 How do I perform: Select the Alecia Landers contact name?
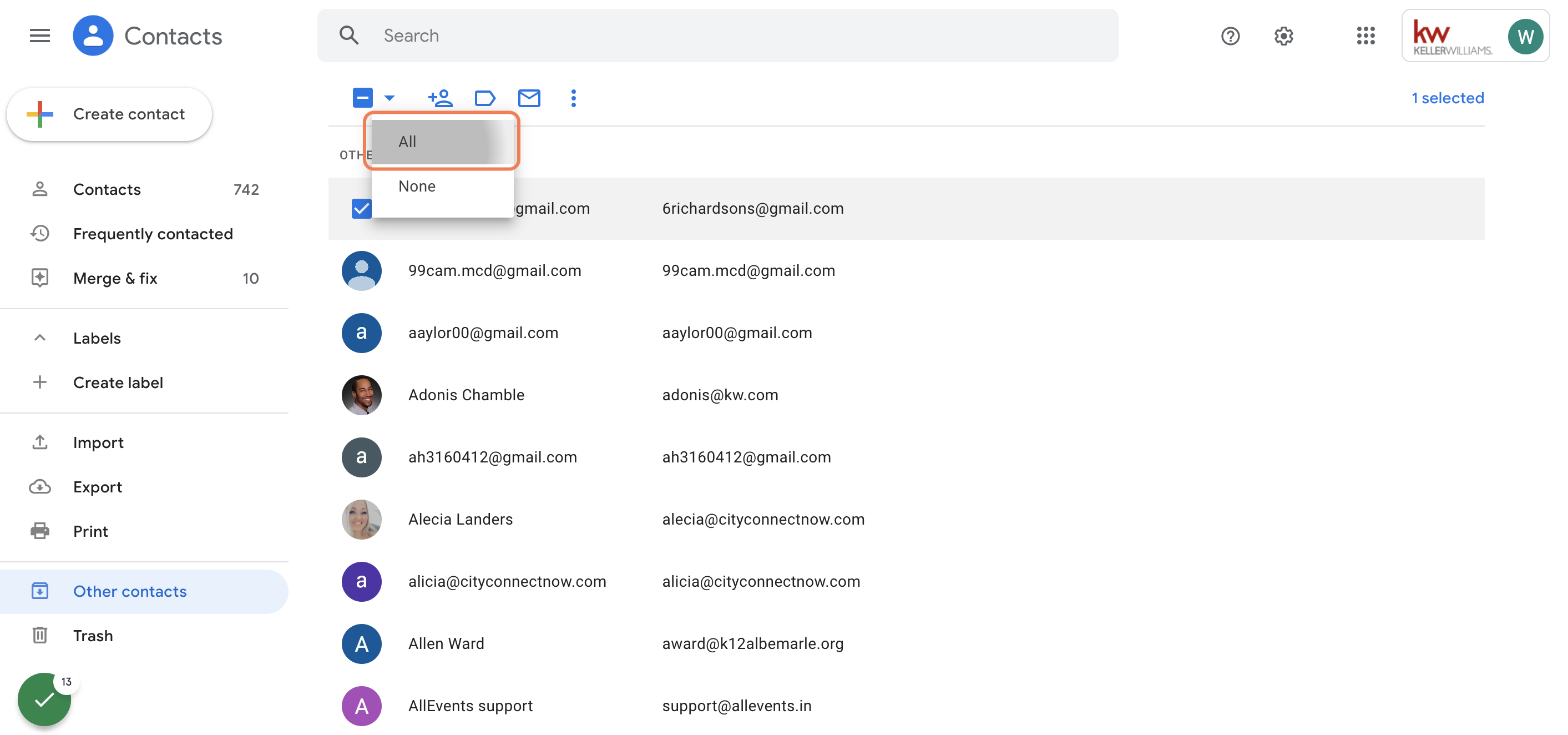[461, 519]
